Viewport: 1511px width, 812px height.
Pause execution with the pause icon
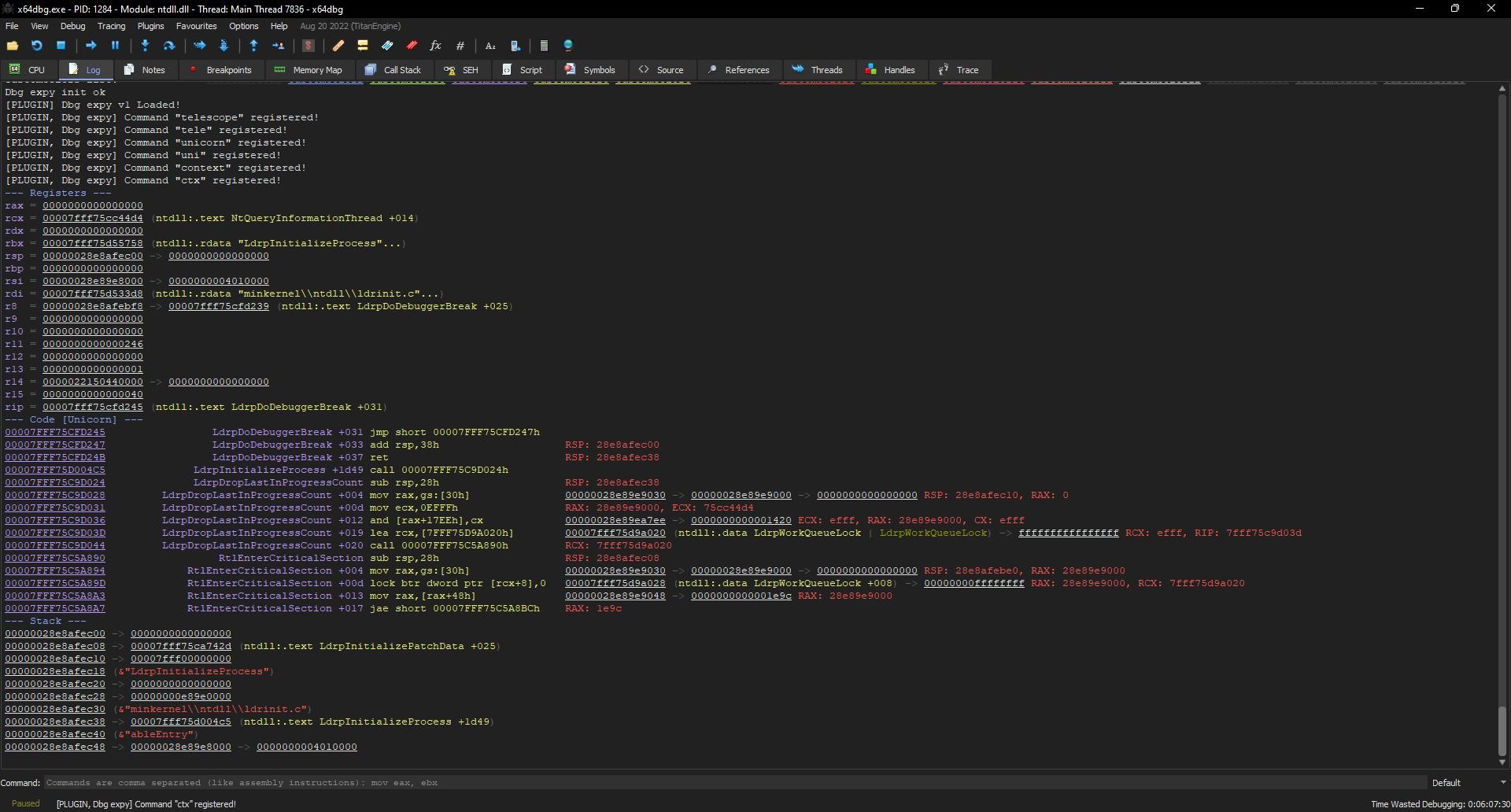tap(115, 46)
